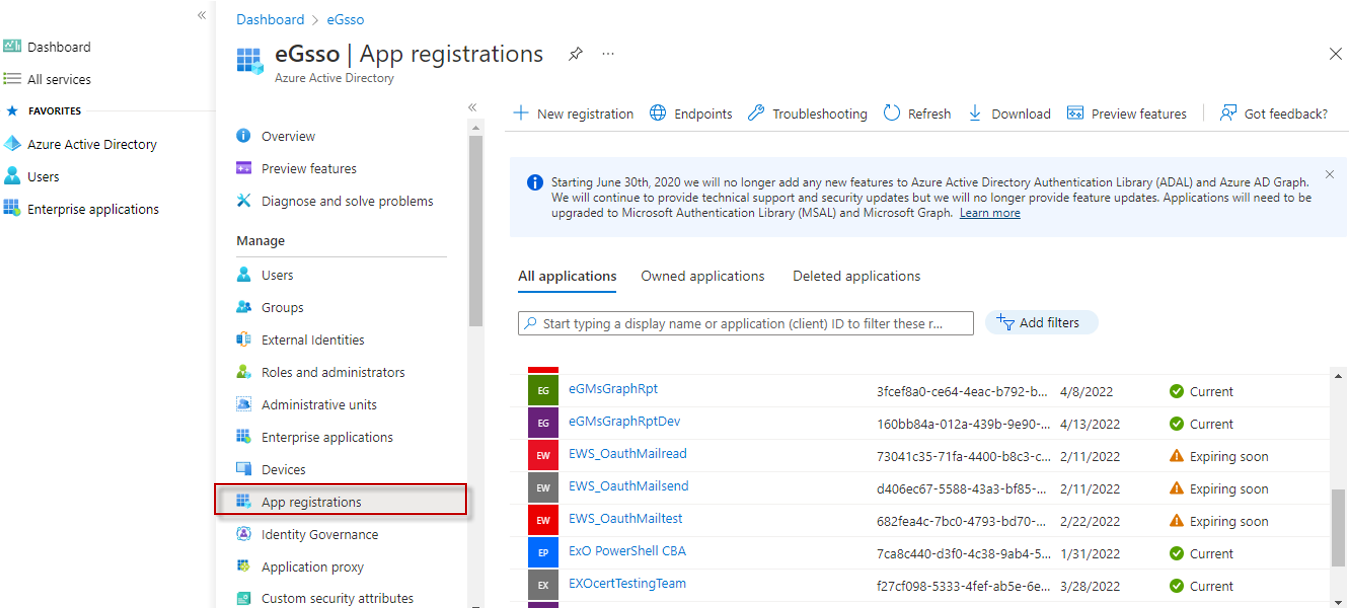Image resolution: width=1350 pixels, height=608 pixels.
Task: Open eGMsGraphRptDev application
Action: coord(624,421)
